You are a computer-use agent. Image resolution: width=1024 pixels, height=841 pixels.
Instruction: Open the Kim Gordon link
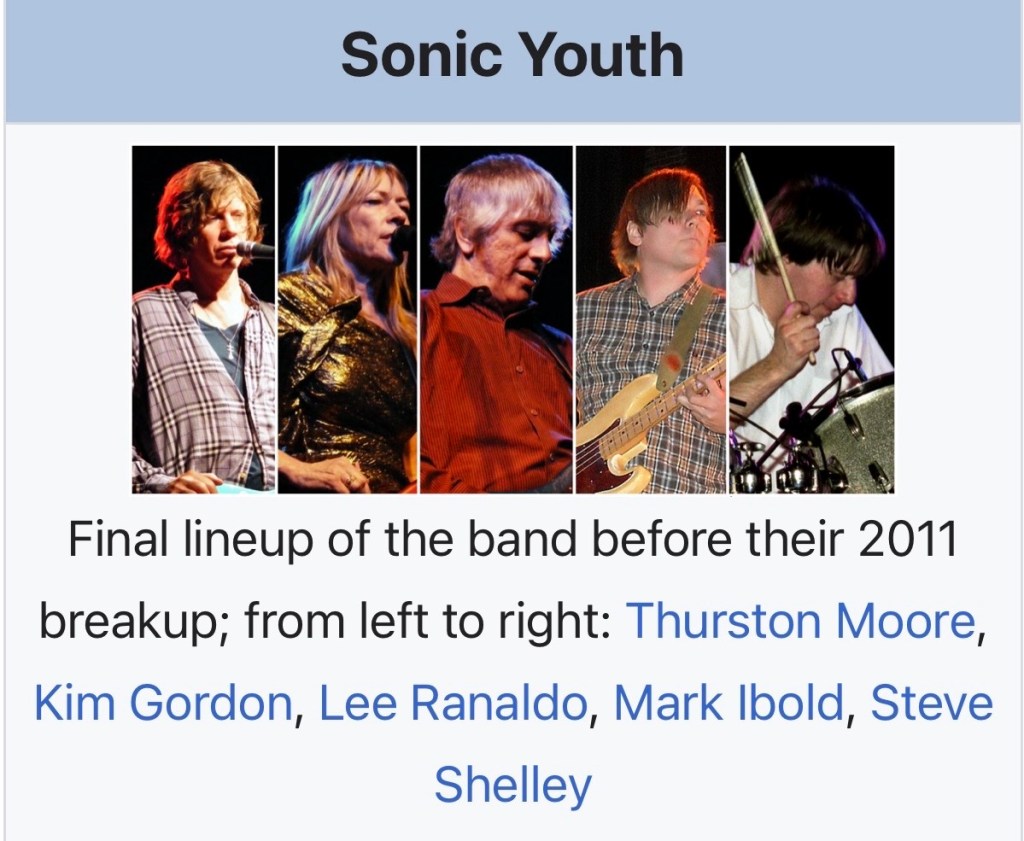point(162,703)
